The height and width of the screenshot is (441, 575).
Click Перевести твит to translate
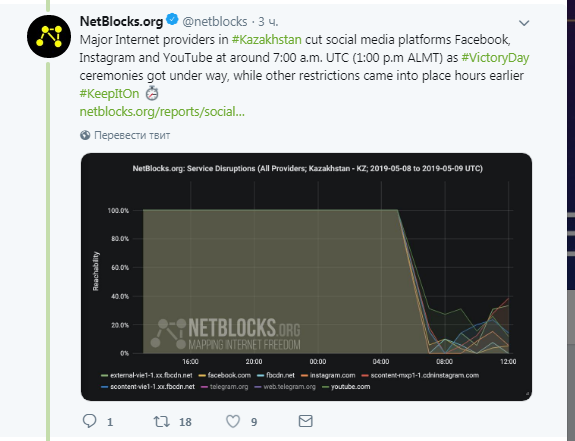point(132,135)
